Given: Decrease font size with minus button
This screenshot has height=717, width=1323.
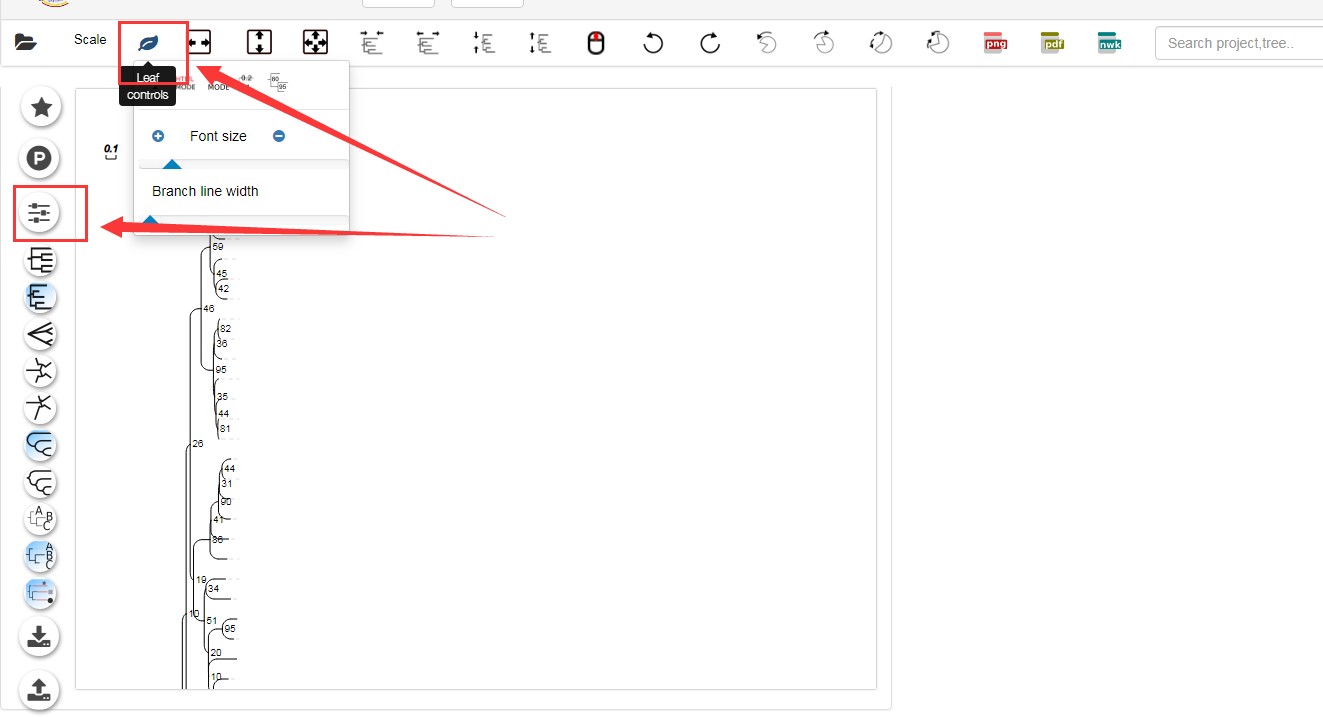Looking at the screenshot, I should click(x=279, y=136).
